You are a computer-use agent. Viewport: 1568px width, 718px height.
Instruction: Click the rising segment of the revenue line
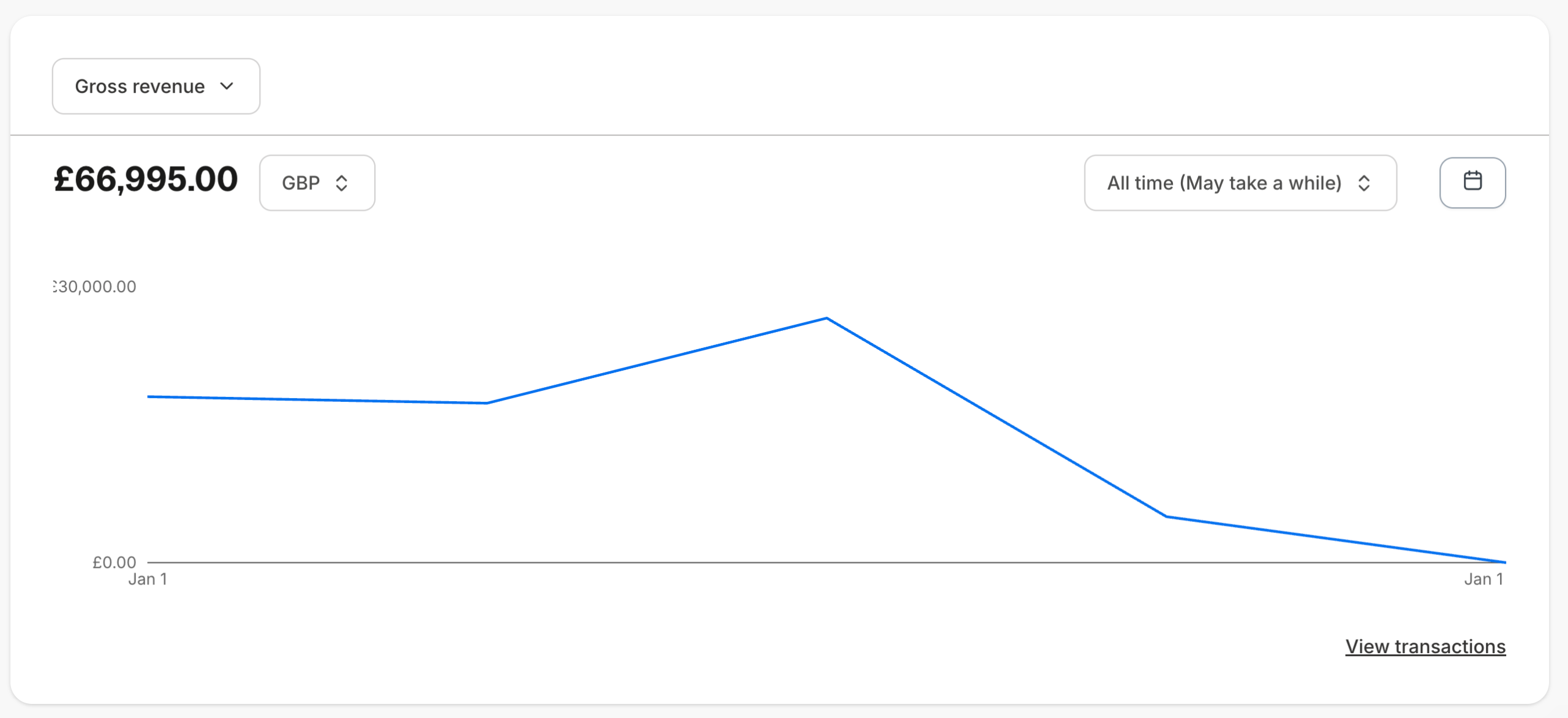click(657, 361)
